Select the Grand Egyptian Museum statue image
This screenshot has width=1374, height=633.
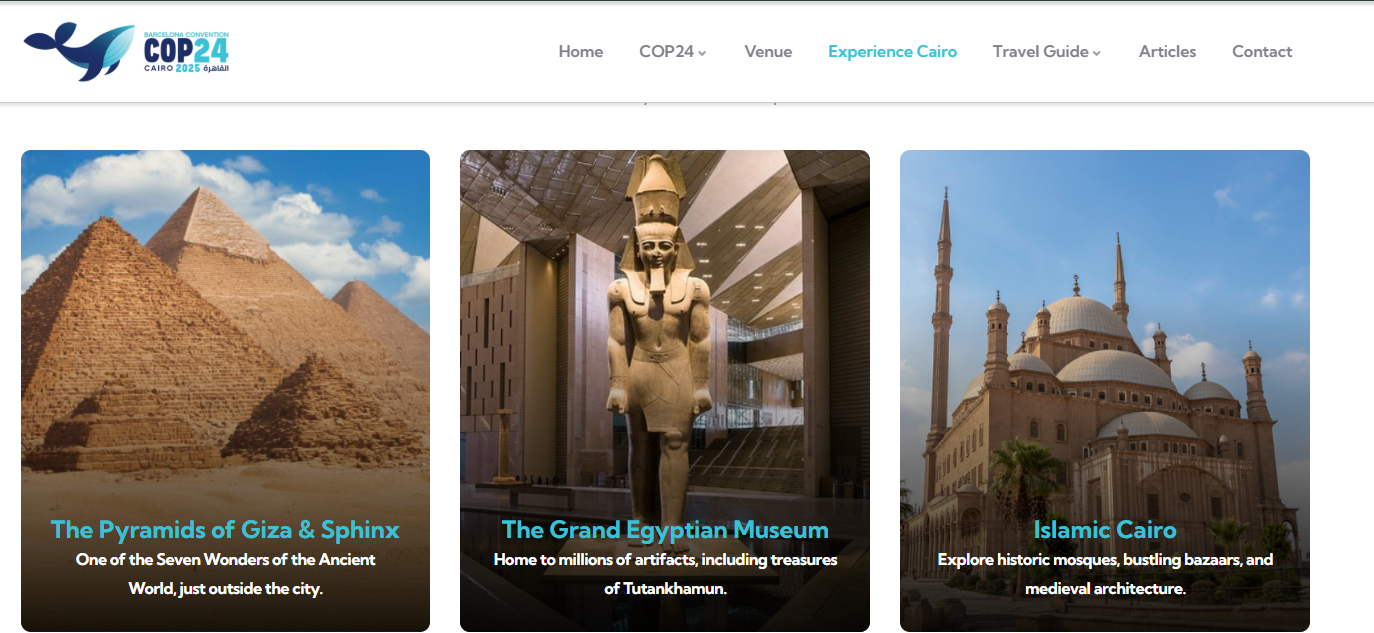pos(665,391)
